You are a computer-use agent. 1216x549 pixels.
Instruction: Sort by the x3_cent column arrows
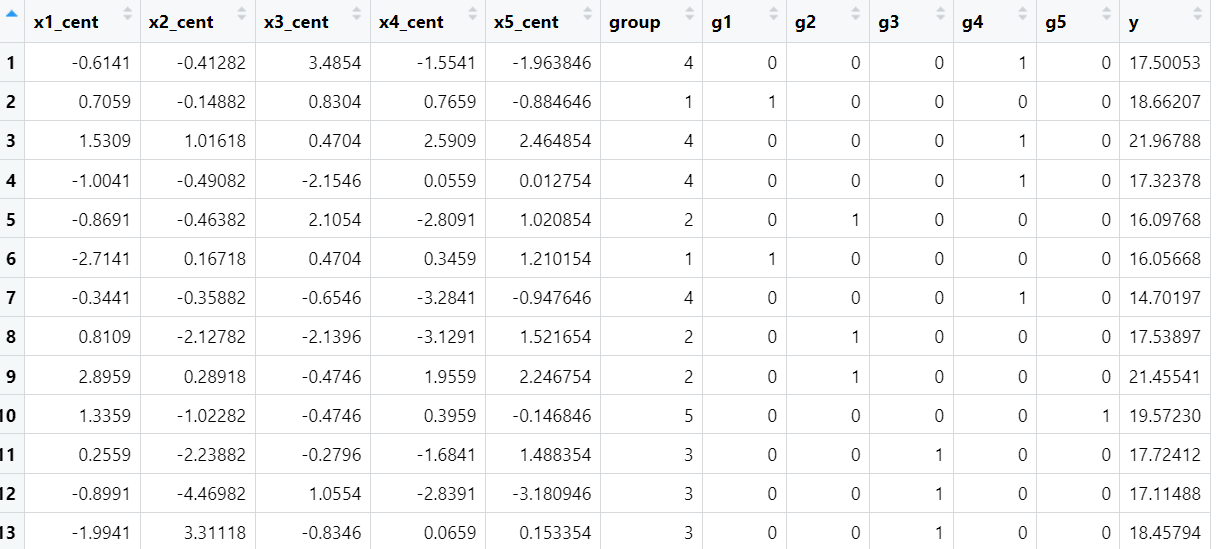click(357, 14)
